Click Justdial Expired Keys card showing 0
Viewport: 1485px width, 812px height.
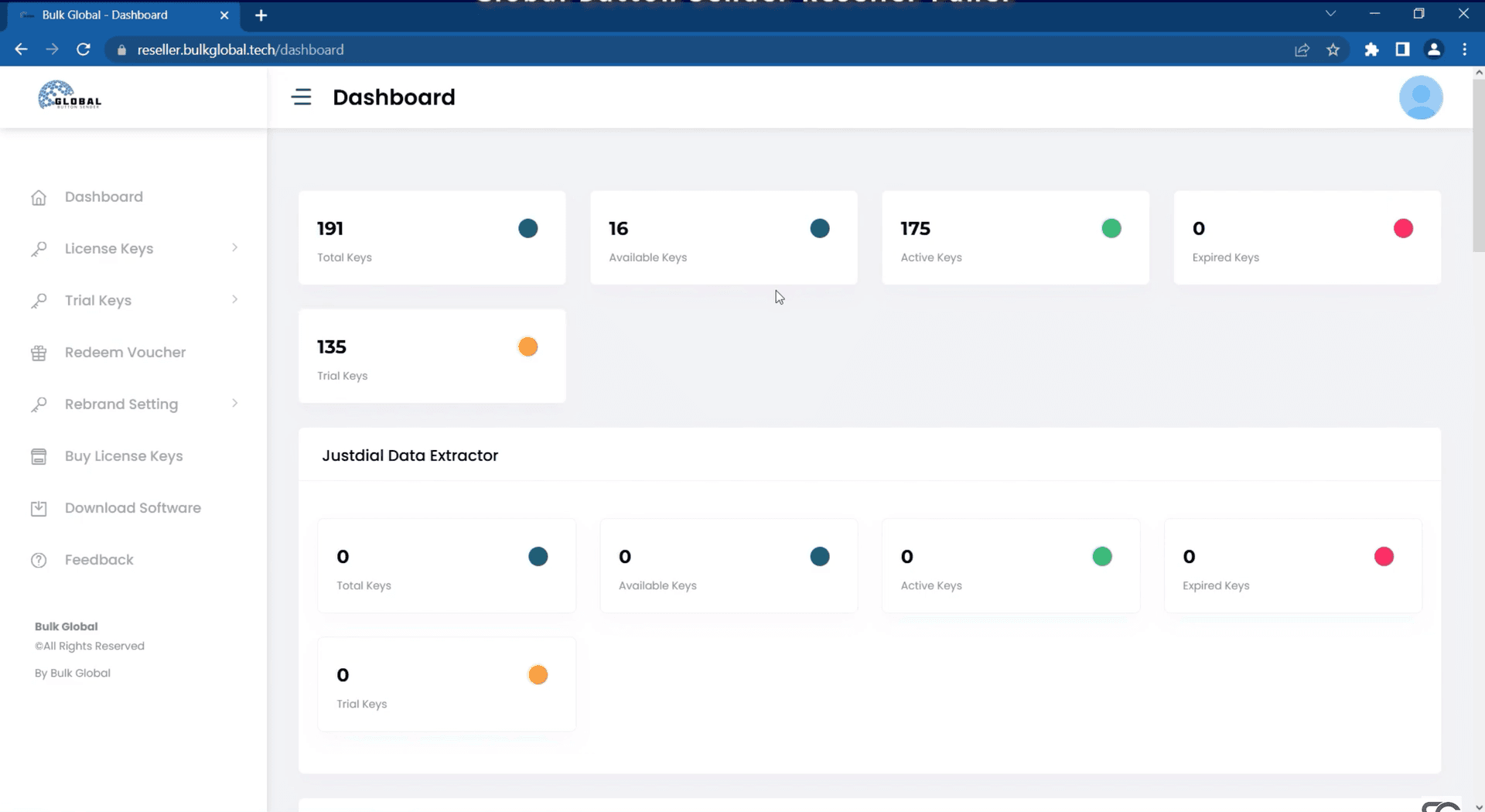tap(1293, 565)
